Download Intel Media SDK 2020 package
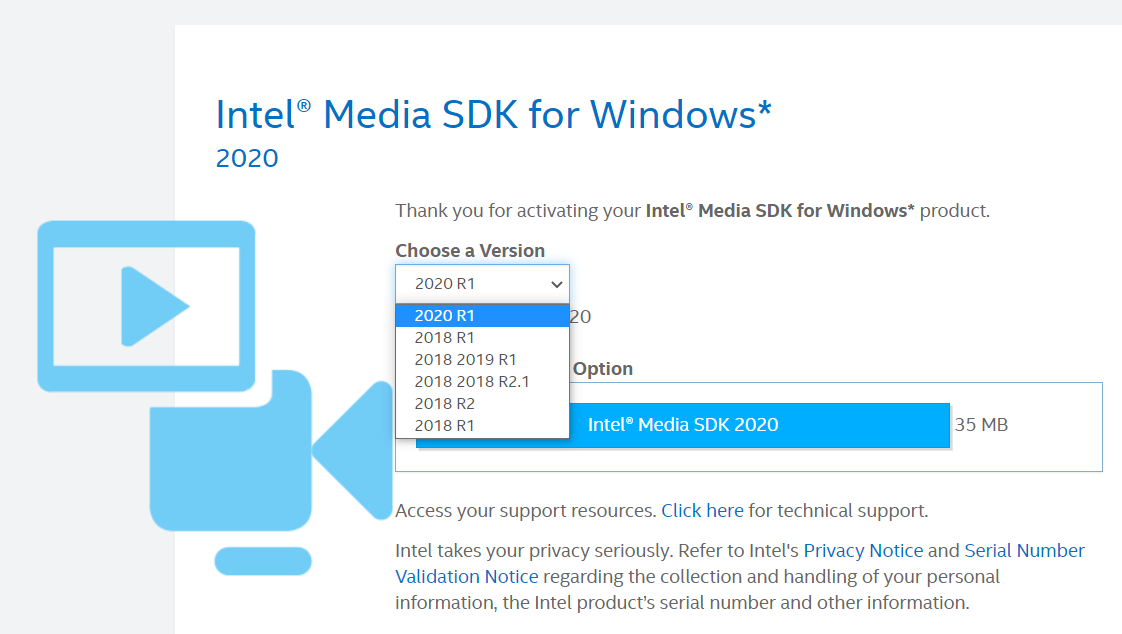1122x634 pixels. click(683, 425)
